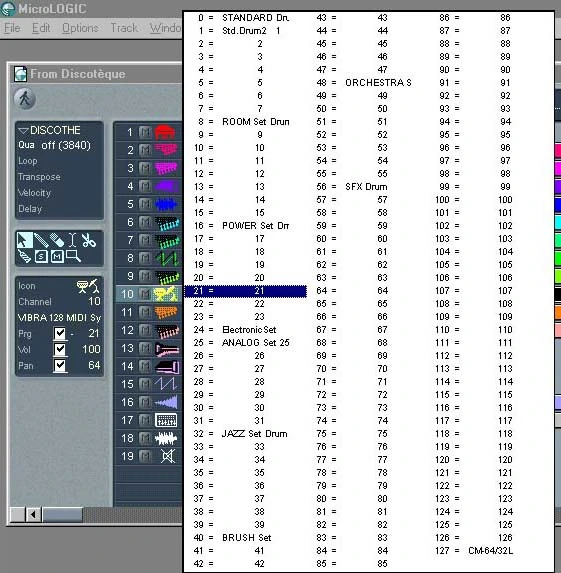Click the drum kit icon in the Icon field

pyautogui.click(x=87, y=286)
